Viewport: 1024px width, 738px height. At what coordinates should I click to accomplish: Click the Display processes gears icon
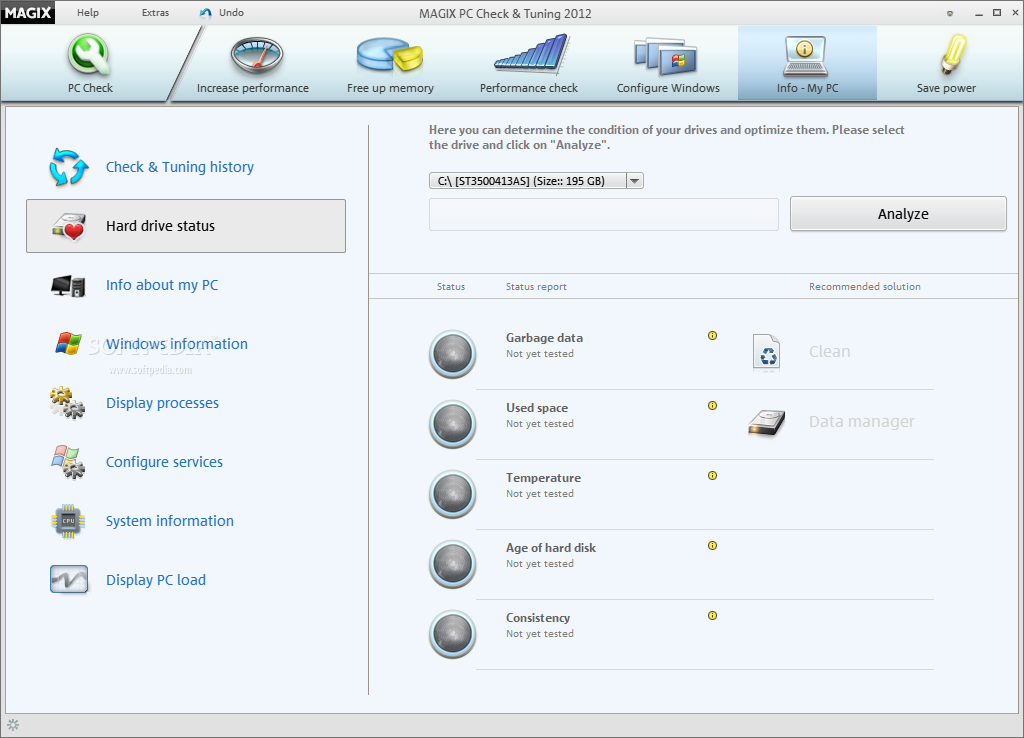click(67, 402)
